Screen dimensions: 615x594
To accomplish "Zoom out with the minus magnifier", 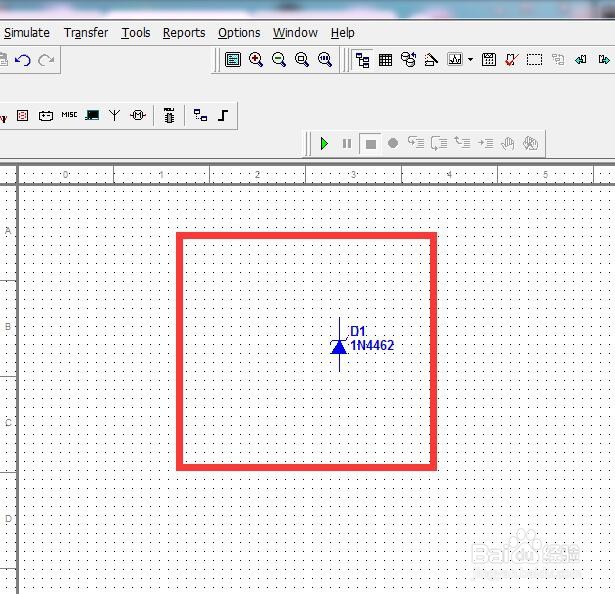I will [279, 60].
